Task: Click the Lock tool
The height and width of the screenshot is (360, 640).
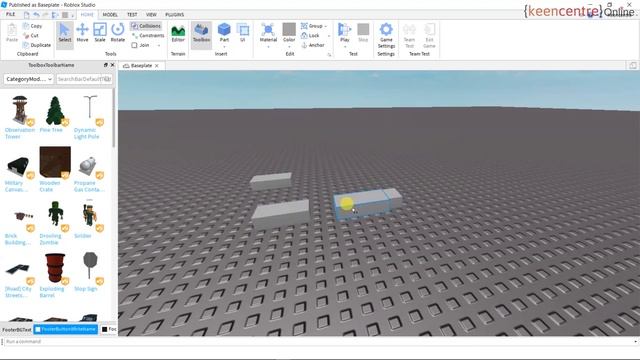Action: point(310,36)
